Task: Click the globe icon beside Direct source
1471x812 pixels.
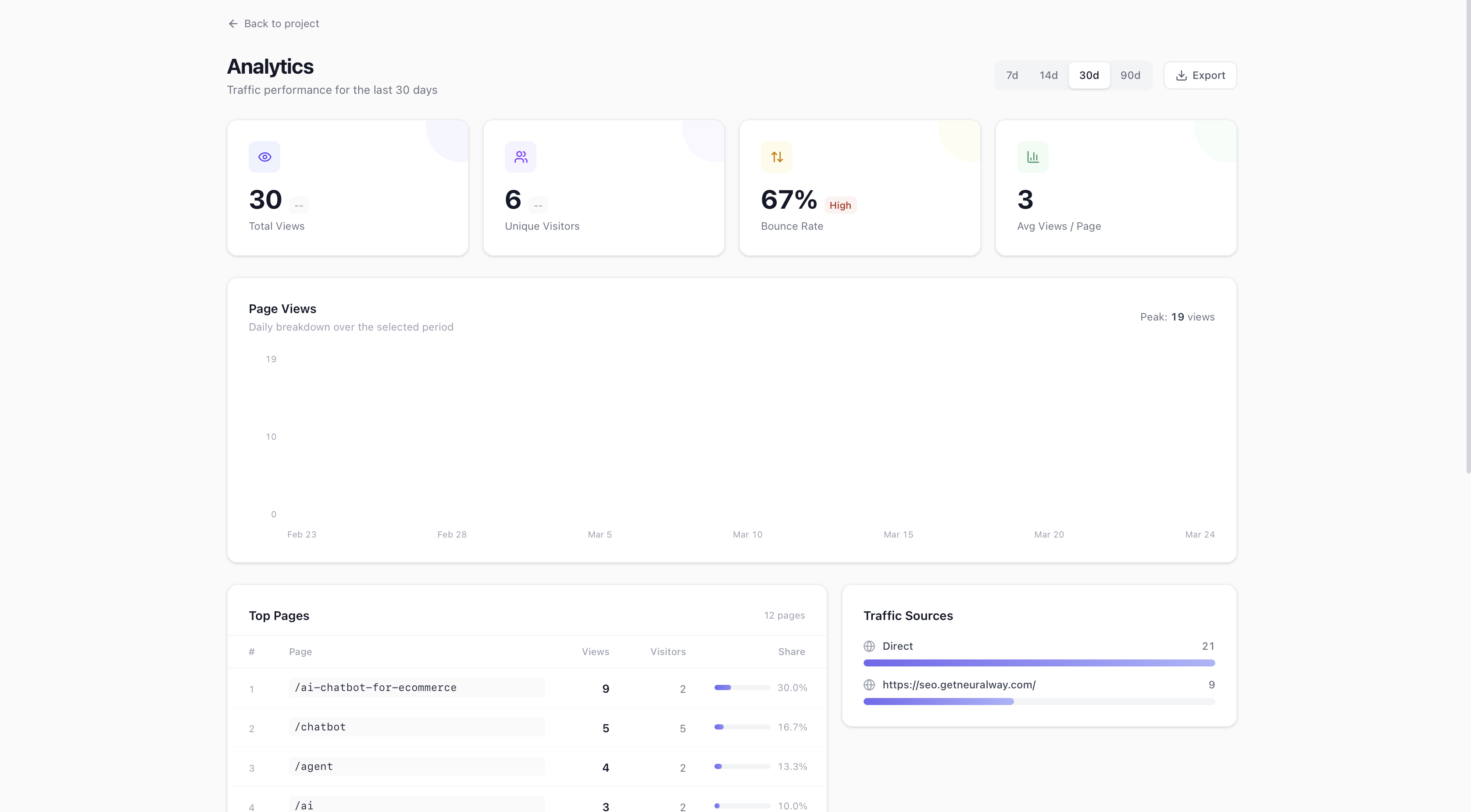Action: click(x=869, y=646)
